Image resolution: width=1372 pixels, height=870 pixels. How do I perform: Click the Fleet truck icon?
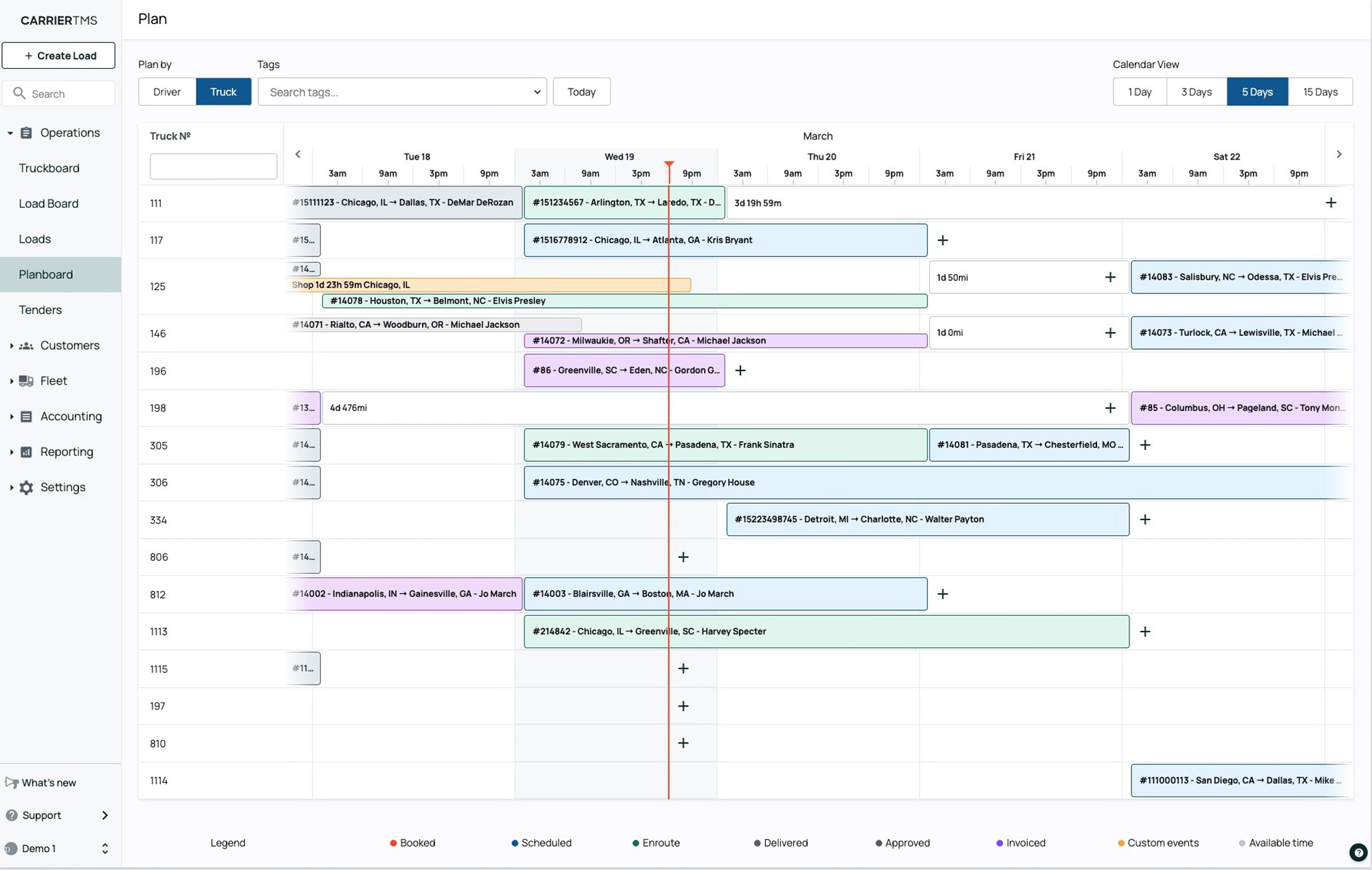(x=26, y=381)
